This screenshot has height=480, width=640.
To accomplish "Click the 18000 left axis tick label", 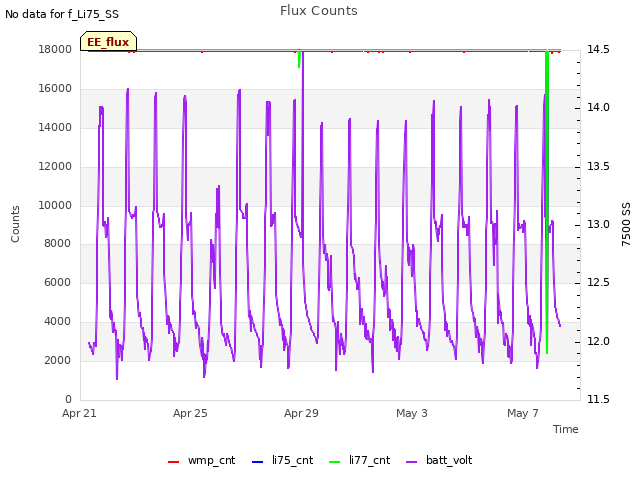I will coord(55,49).
